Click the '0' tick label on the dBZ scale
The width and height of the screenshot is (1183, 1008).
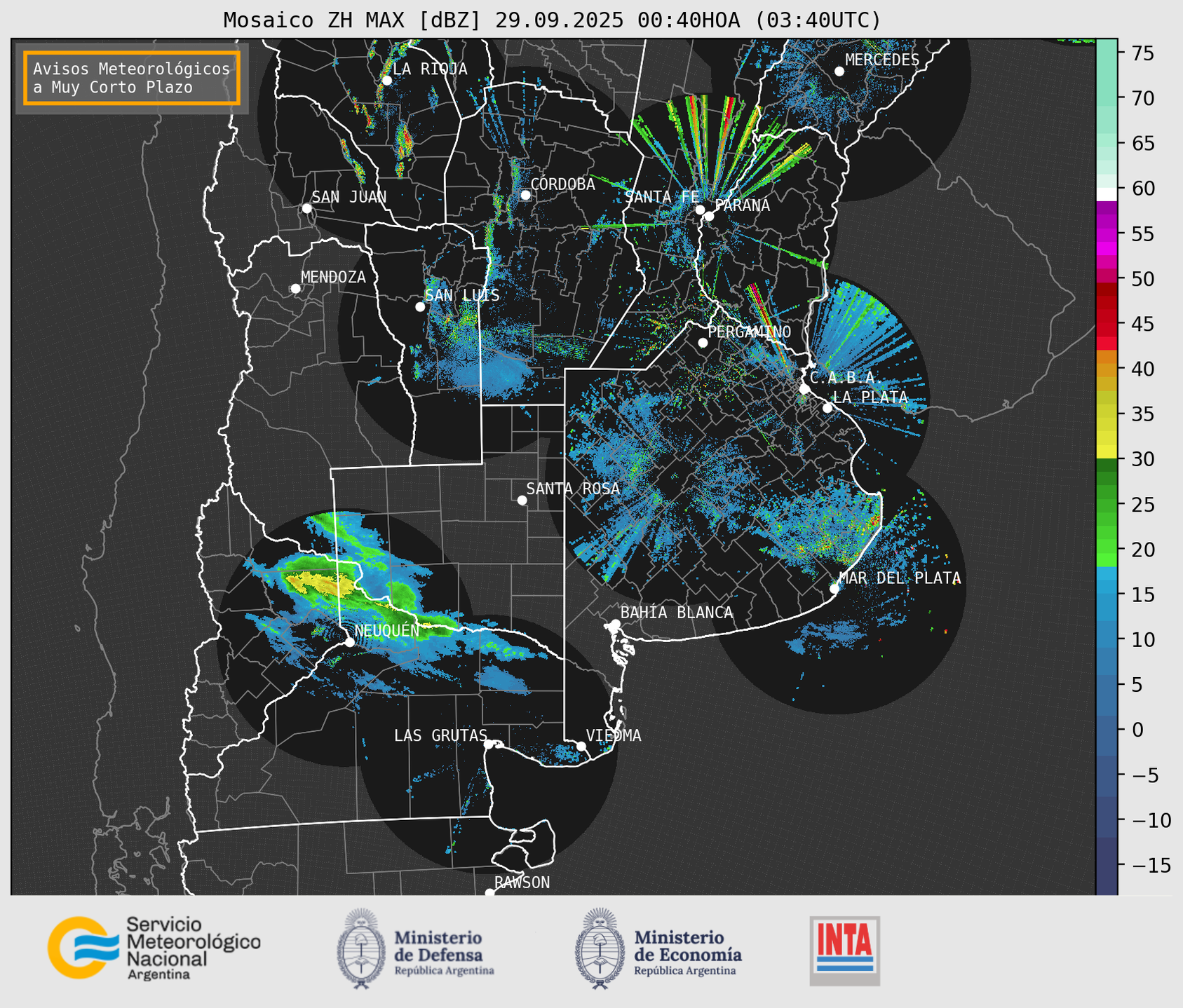(1137, 730)
